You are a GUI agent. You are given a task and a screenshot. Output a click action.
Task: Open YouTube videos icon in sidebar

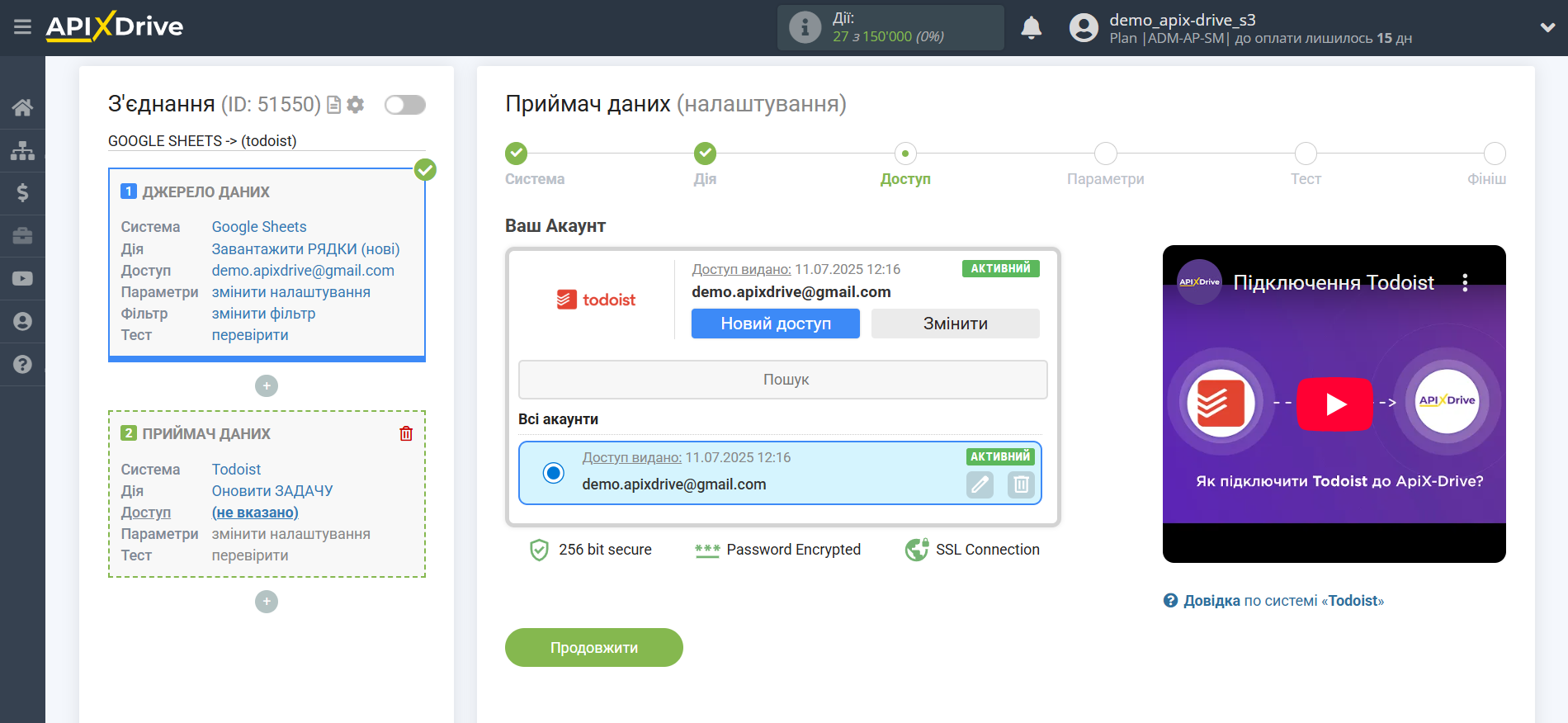click(x=22, y=279)
